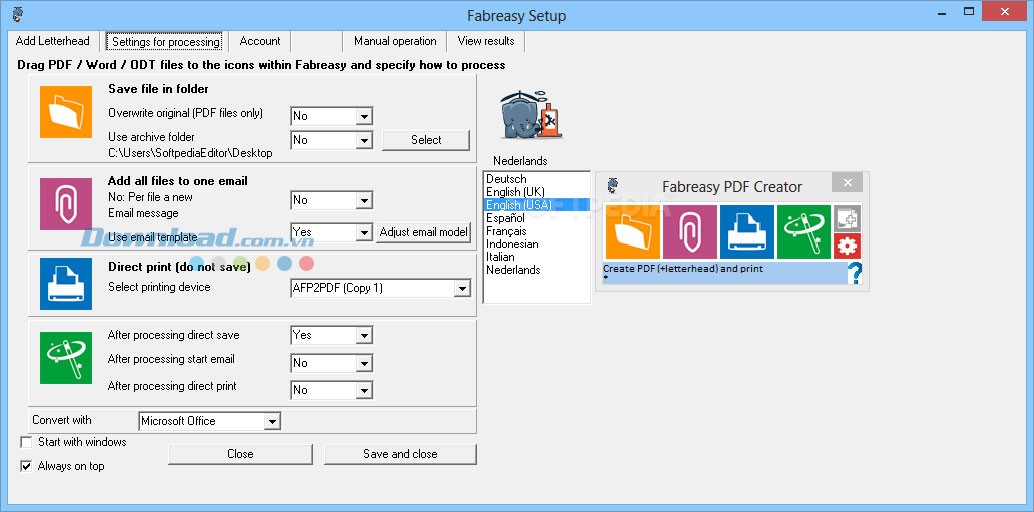Viewport: 1034px width, 512px height.
Task: Click the Adjust email model button
Action: (x=424, y=232)
